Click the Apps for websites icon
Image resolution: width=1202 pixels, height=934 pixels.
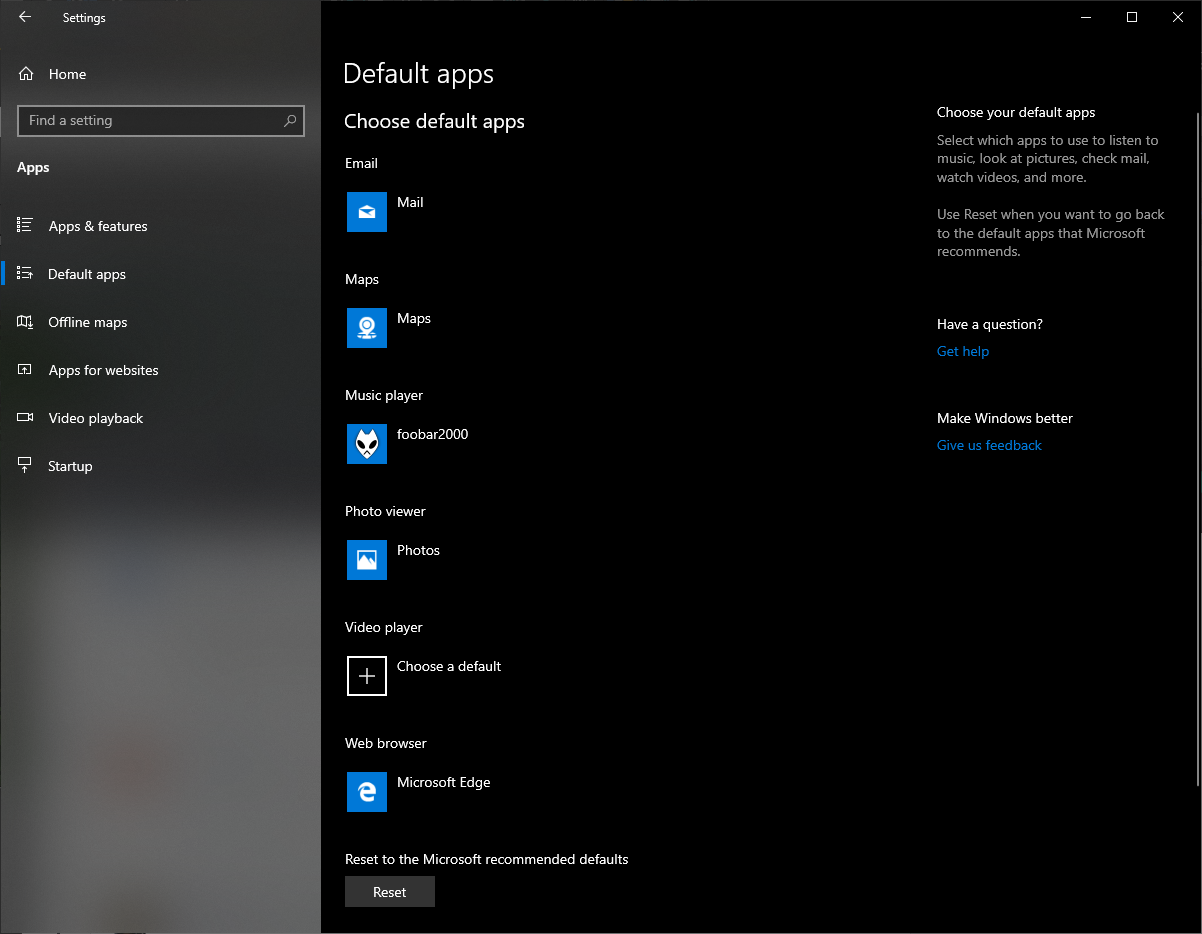click(25, 370)
